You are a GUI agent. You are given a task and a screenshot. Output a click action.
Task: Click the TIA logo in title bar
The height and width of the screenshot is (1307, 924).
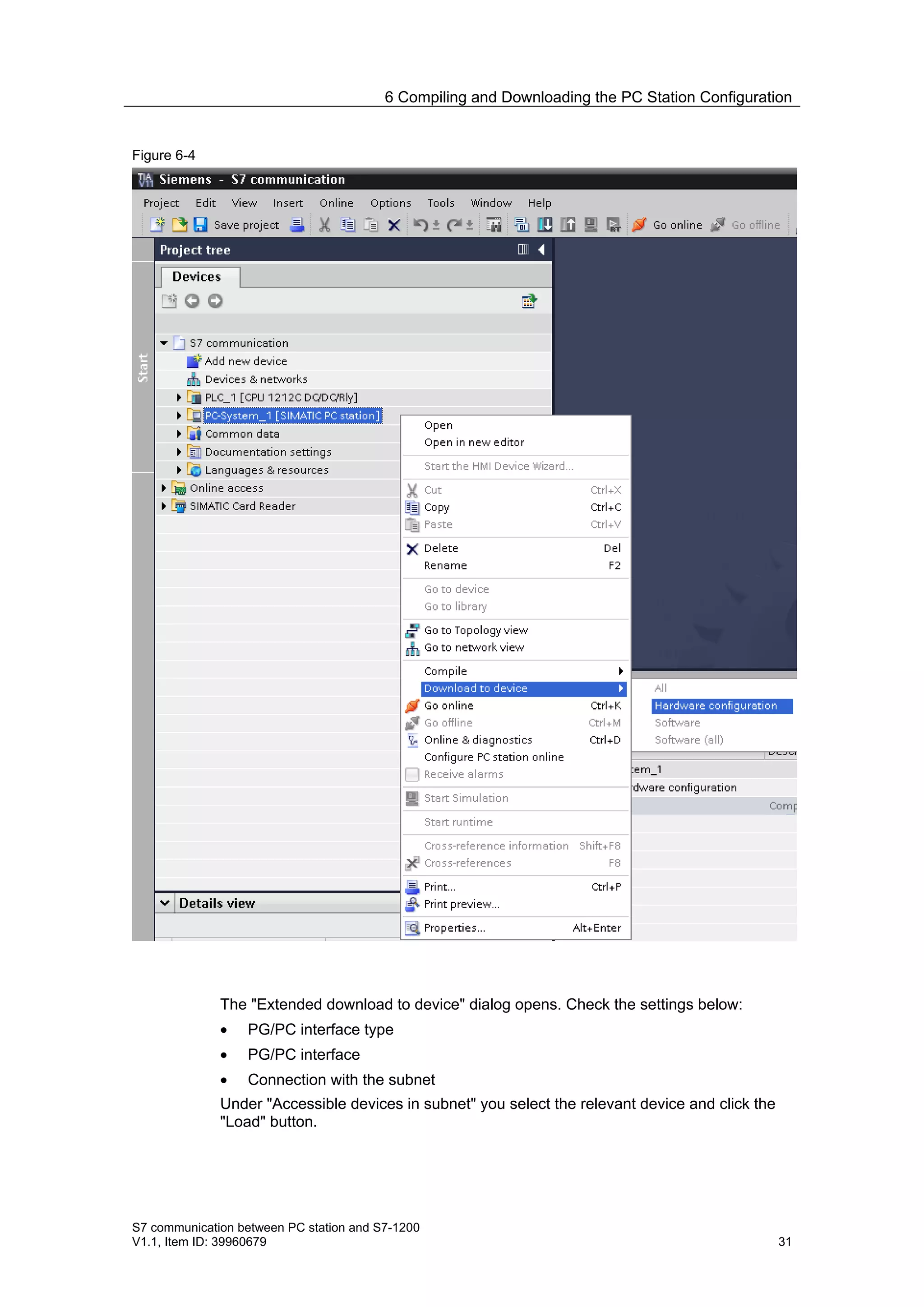[146, 179]
